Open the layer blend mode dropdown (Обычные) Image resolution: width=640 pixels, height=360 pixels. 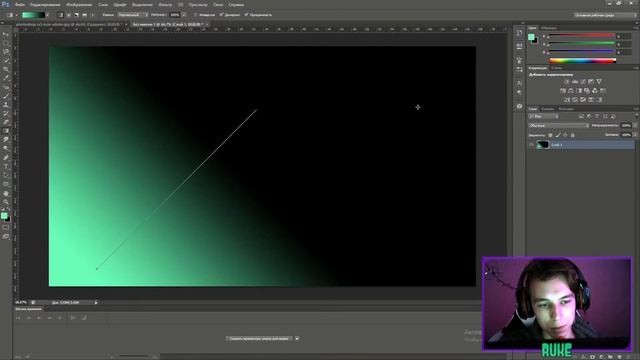[x=559, y=126]
